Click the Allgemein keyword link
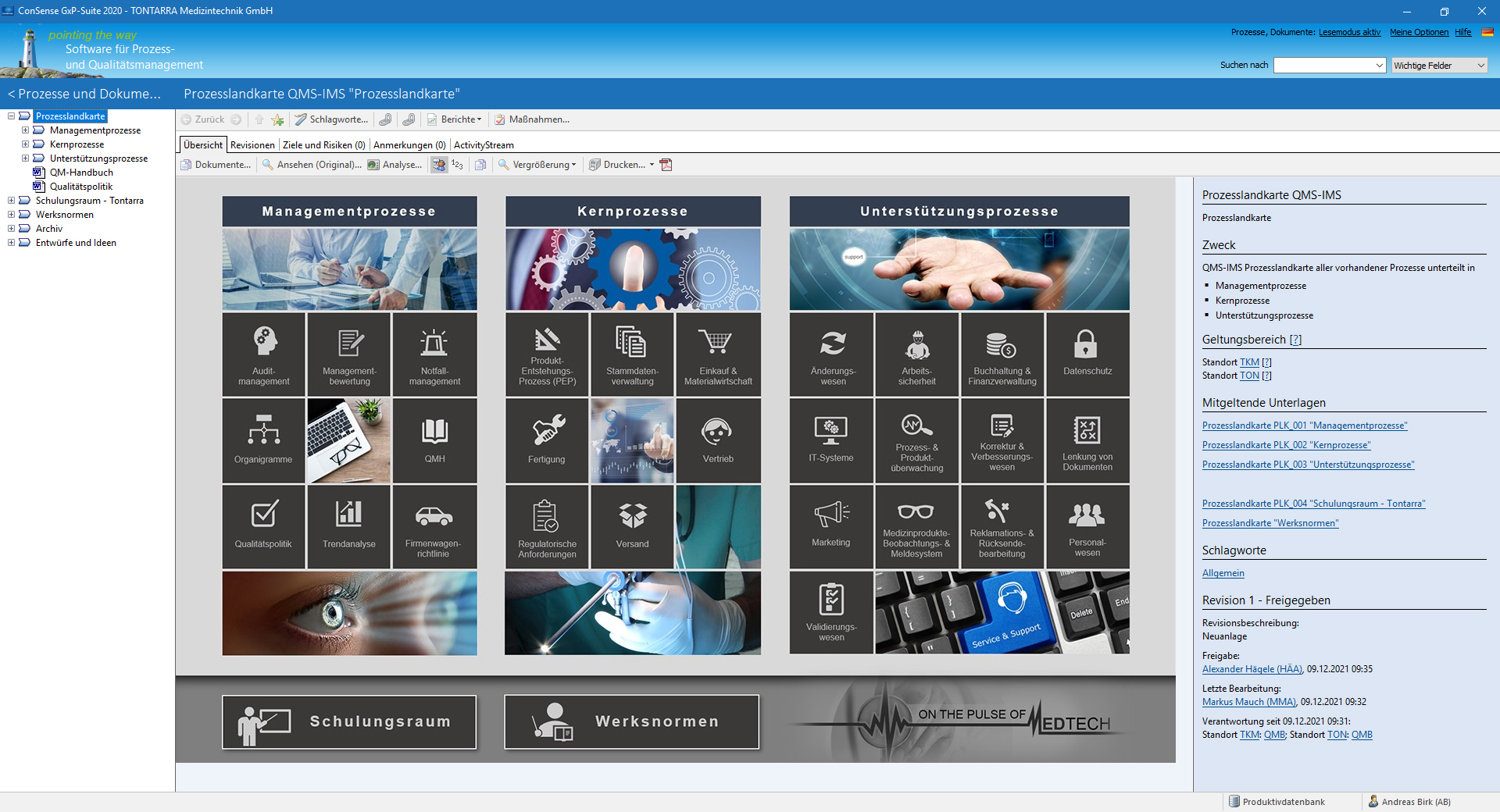Viewport: 1500px width, 812px height. point(1223,573)
